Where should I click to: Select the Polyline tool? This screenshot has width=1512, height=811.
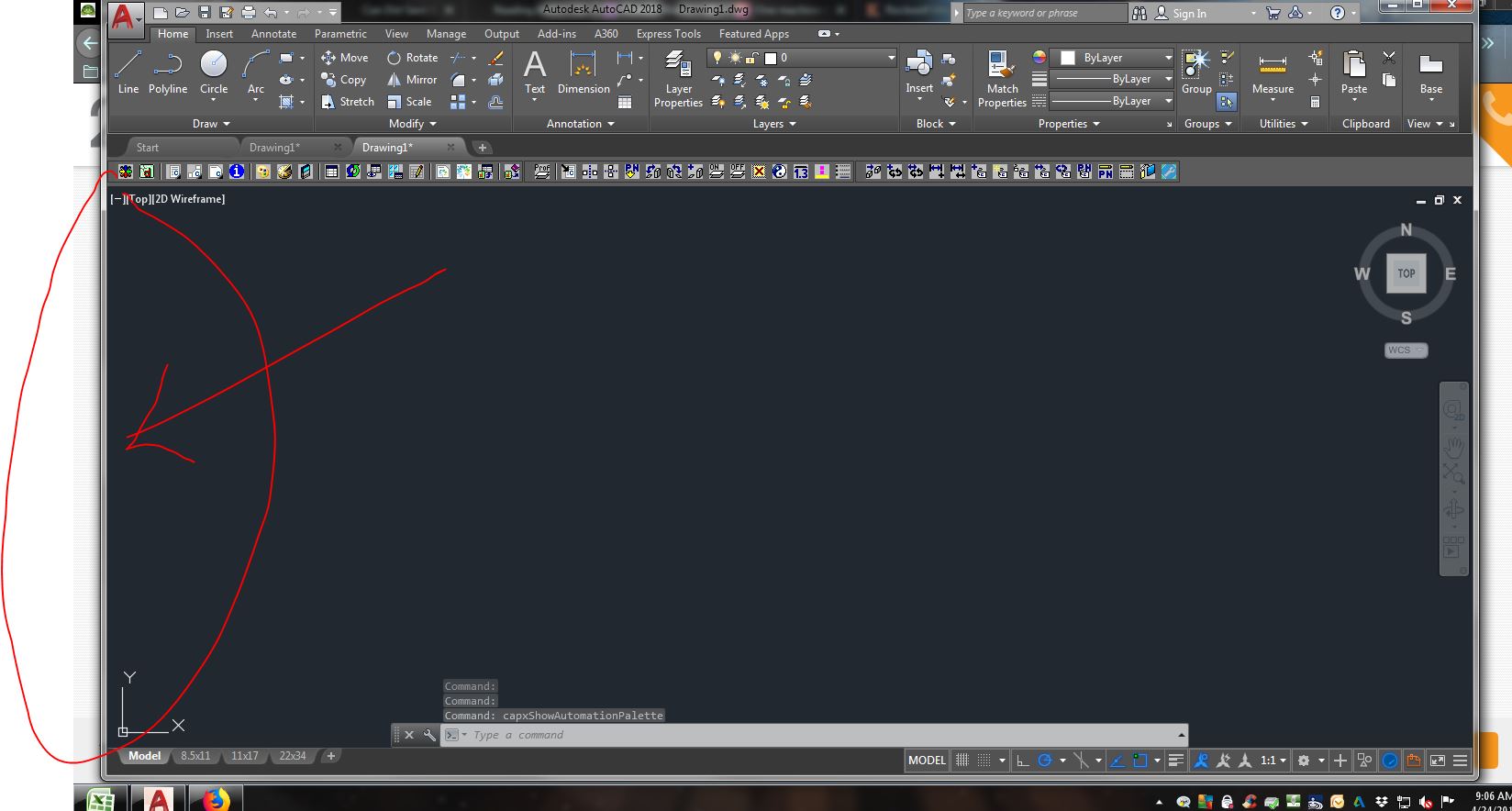pos(167,72)
